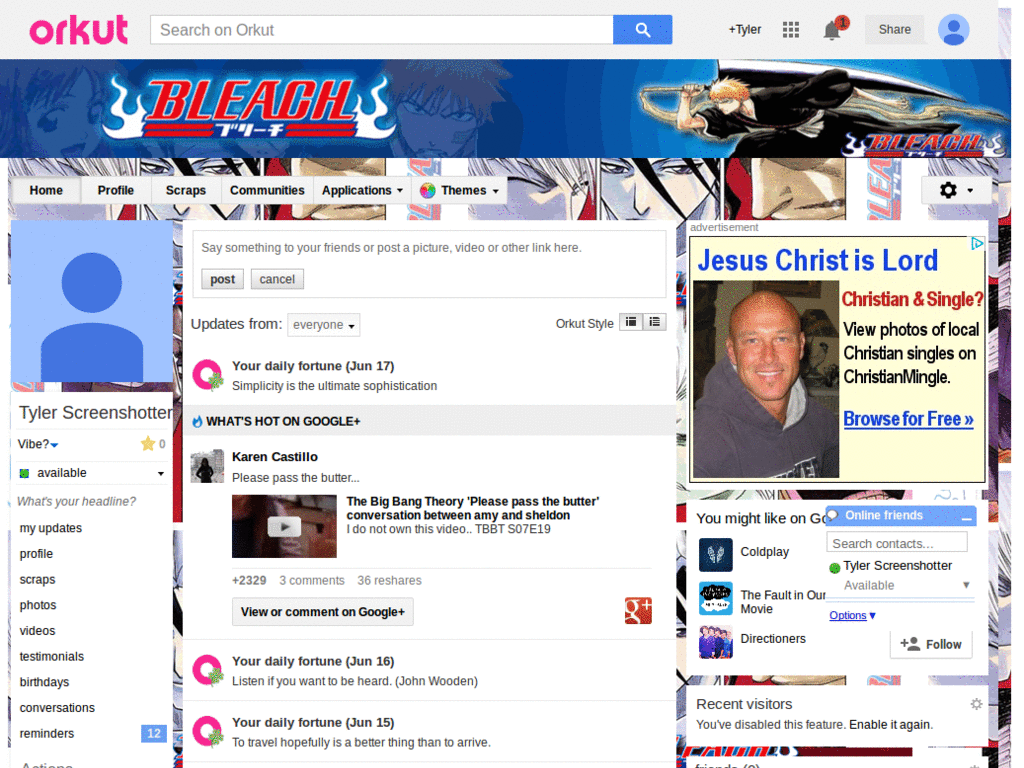This screenshot has height=768, width=1024.
Task: Click the Orkut logo
Action: coord(78,30)
